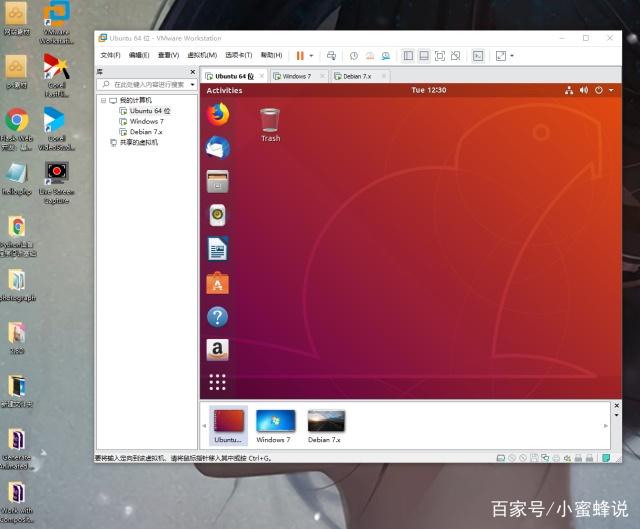
Task: Select the Debian 7.x thumbnail
Action: coord(326,426)
